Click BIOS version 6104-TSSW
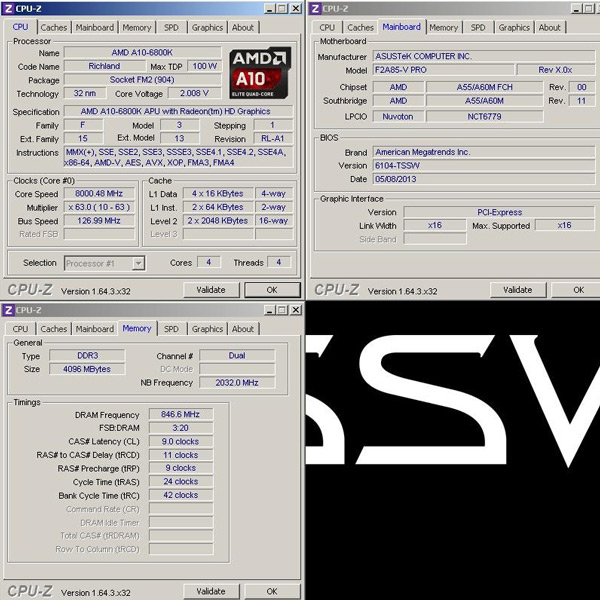The width and height of the screenshot is (600, 600). 484,166
